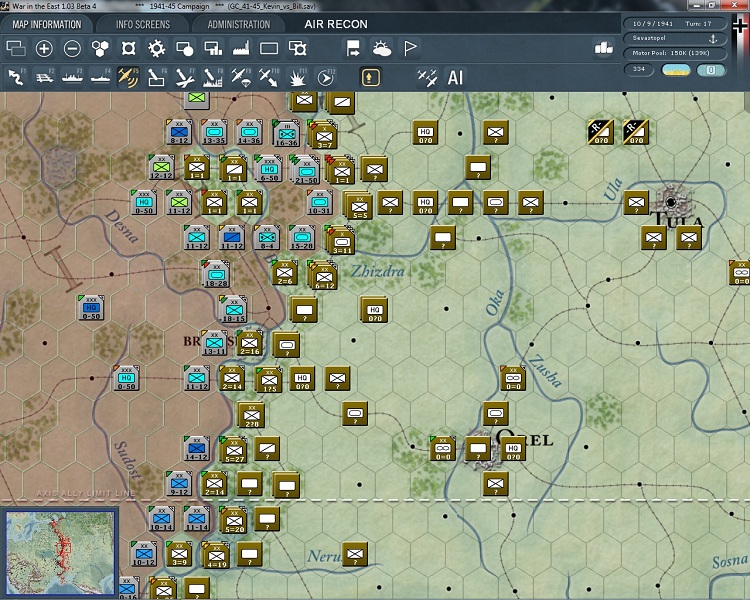750x600 pixels.
Task: Click the Motor Pool 150K readout
Action: coord(674,53)
